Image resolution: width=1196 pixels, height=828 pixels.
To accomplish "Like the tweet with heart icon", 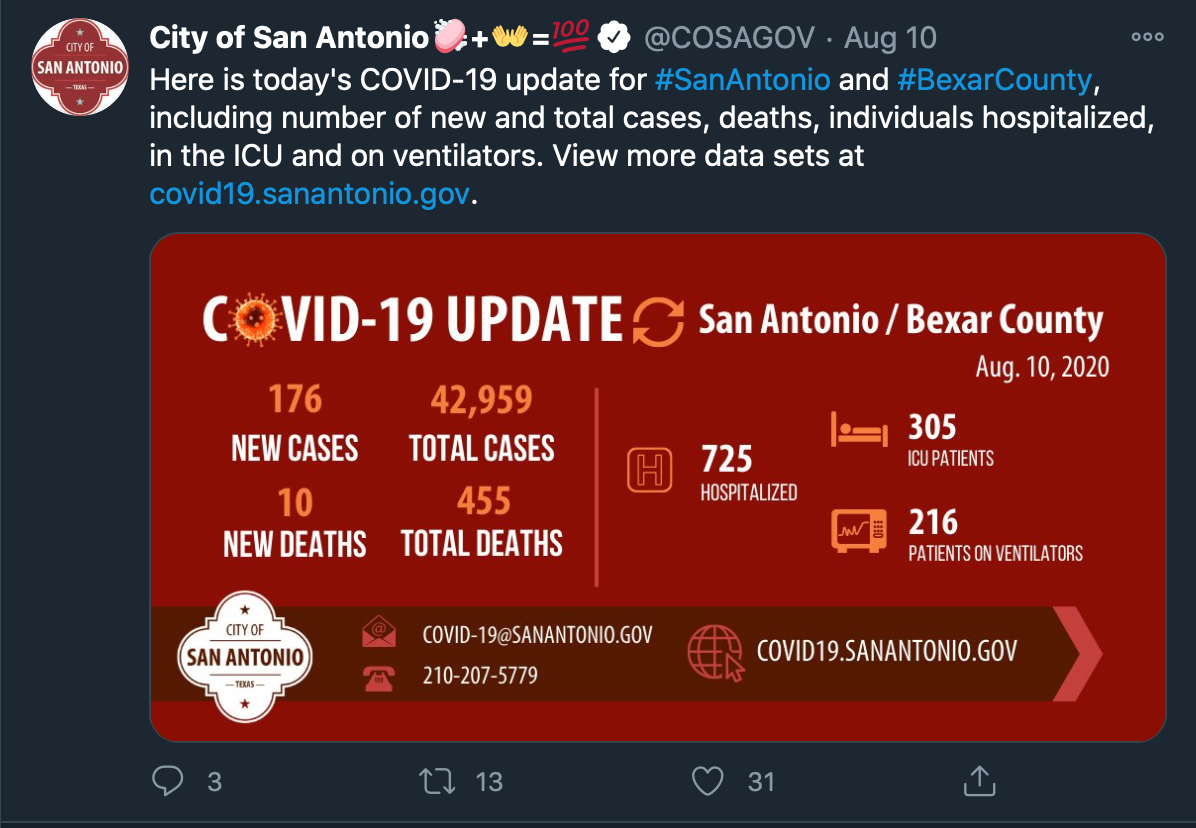I will coord(708,781).
